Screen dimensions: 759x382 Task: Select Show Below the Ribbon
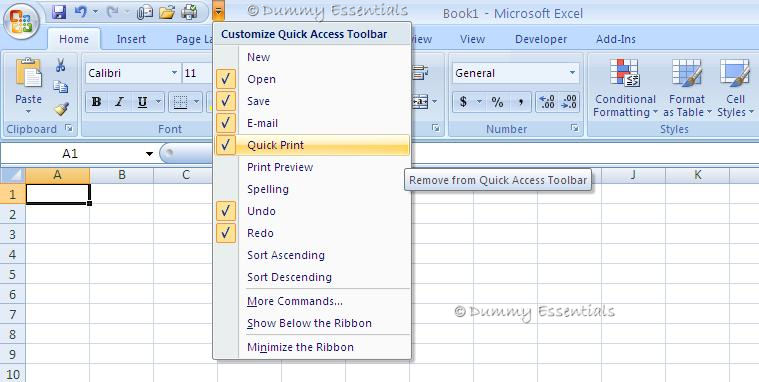click(x=312, y=323)
